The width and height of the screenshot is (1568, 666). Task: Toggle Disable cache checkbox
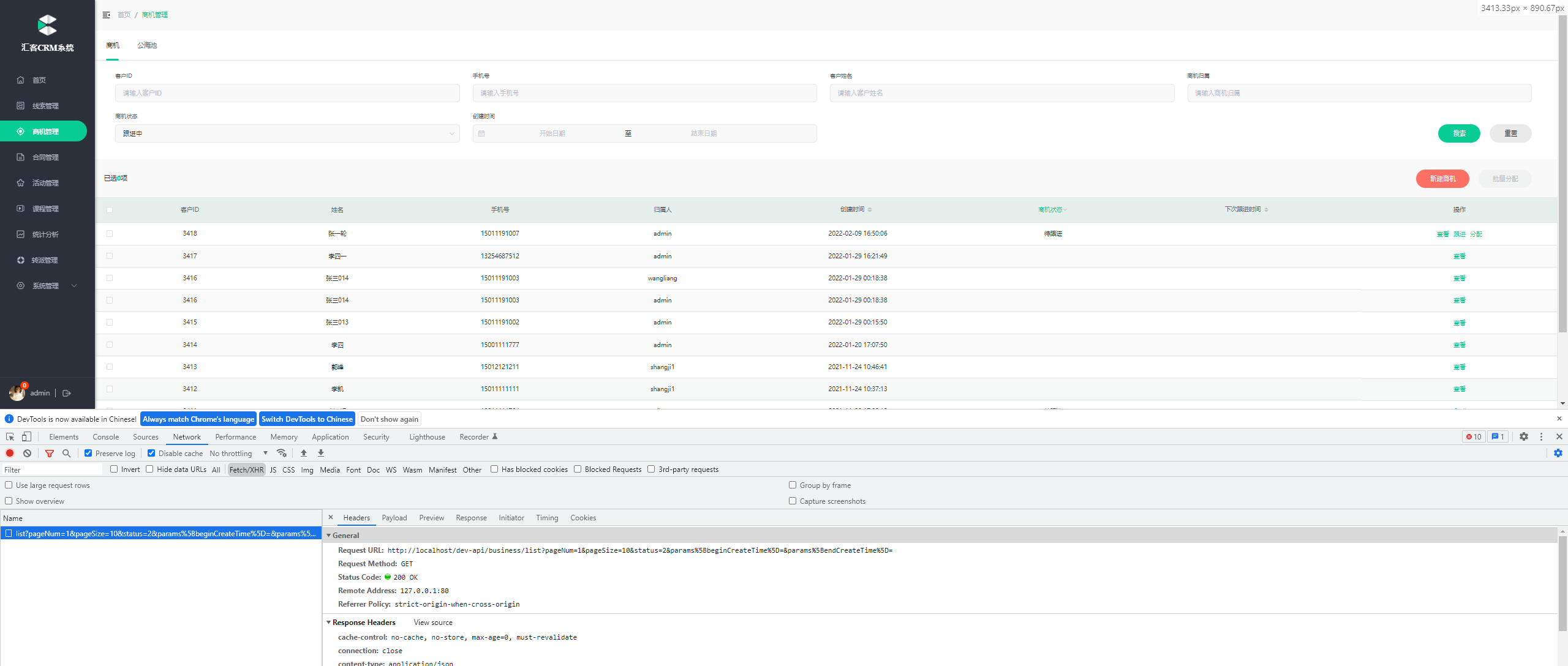pyautogui.click(x=151, y=453)
